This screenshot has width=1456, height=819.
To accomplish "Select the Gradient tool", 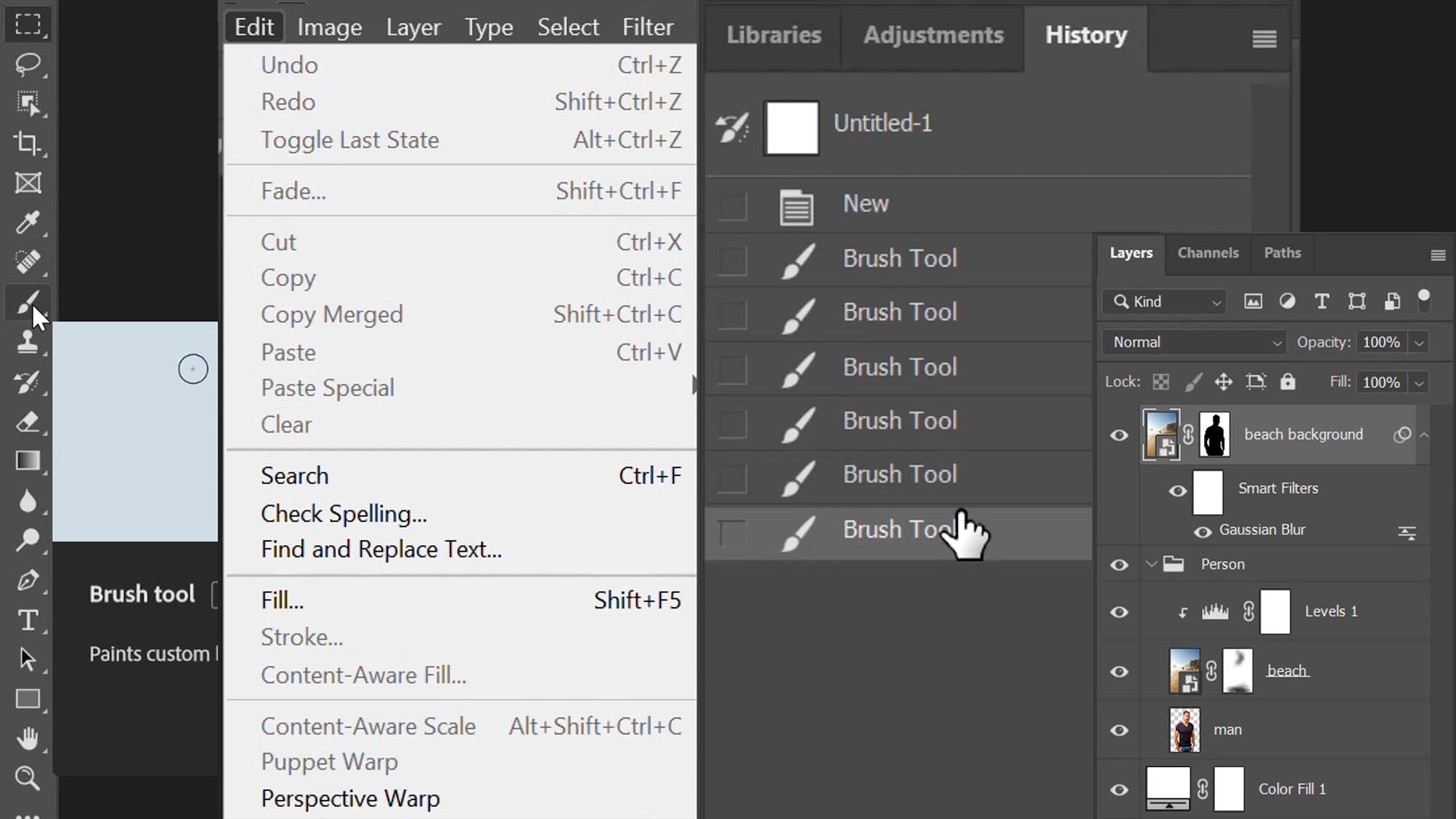I will click(28, 462).
